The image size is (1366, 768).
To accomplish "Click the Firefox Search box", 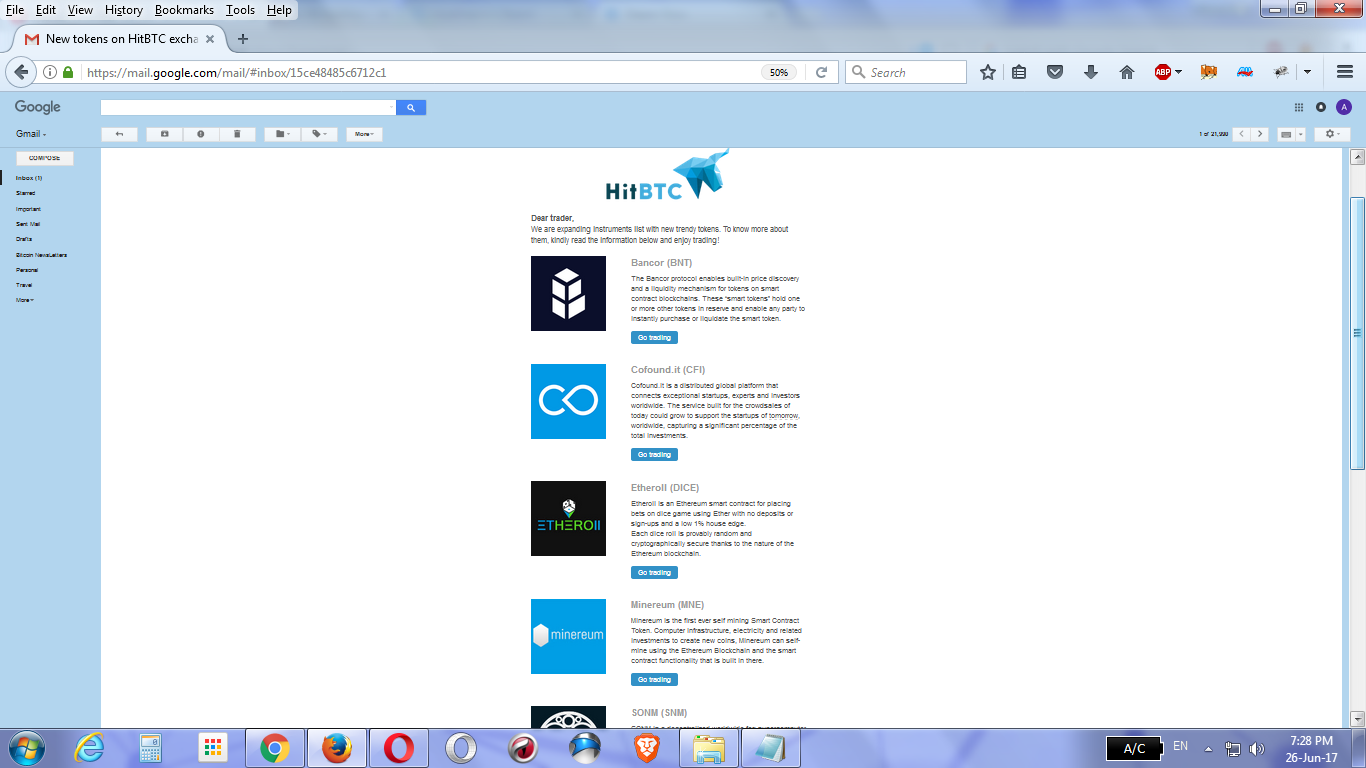I will (906, 72).
